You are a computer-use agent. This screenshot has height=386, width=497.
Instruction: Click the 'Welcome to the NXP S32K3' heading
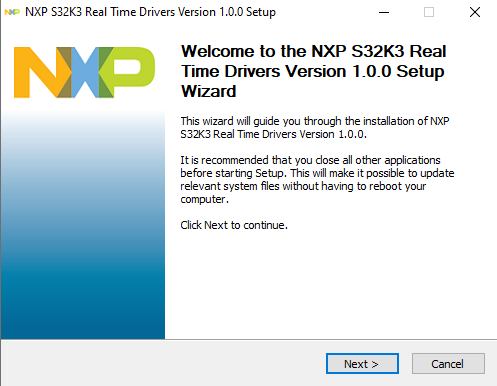(x=313, y=71)
